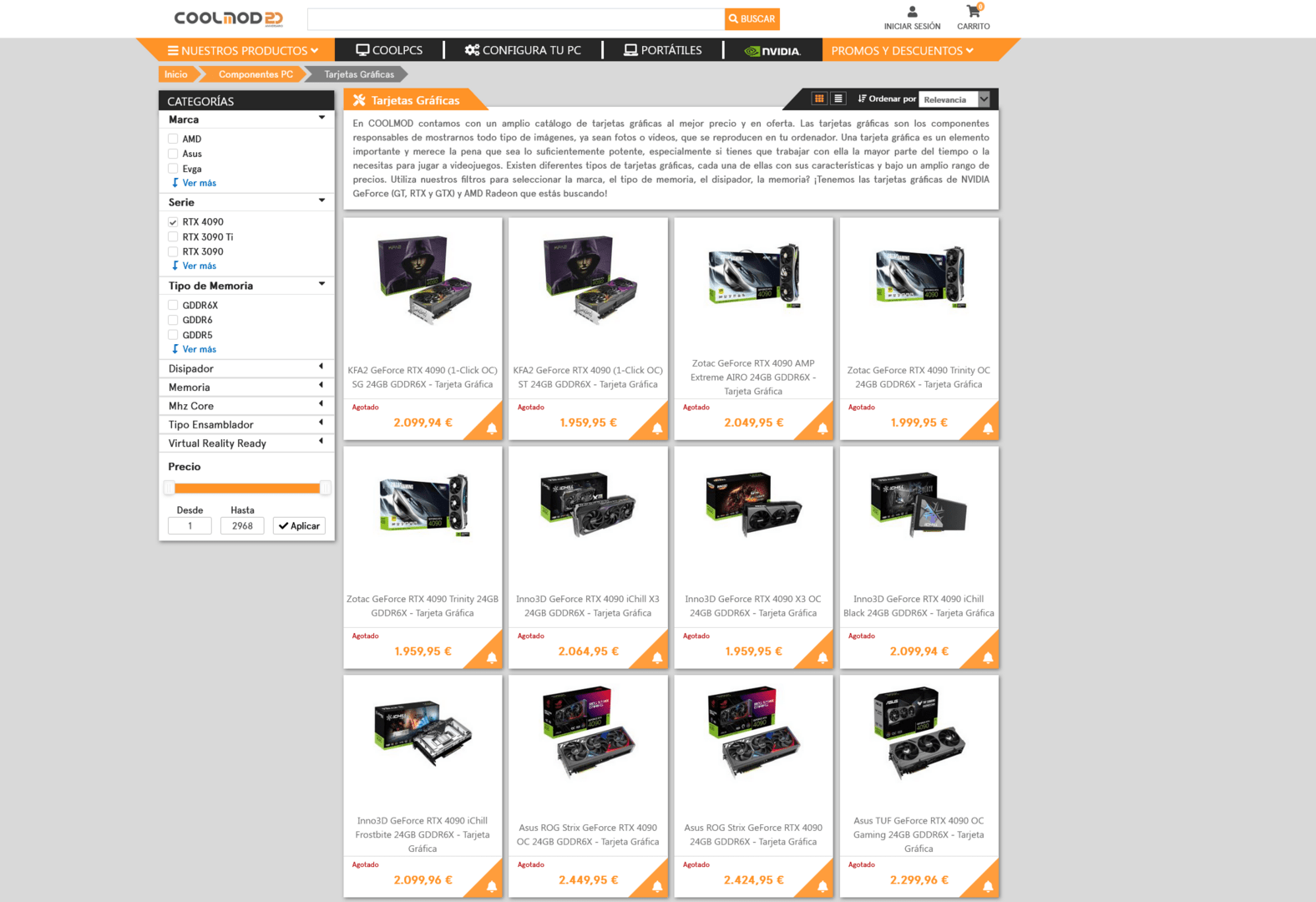The image size is (1316, 902).
Task: Open the Portátiles menu item
Action: 663,50
